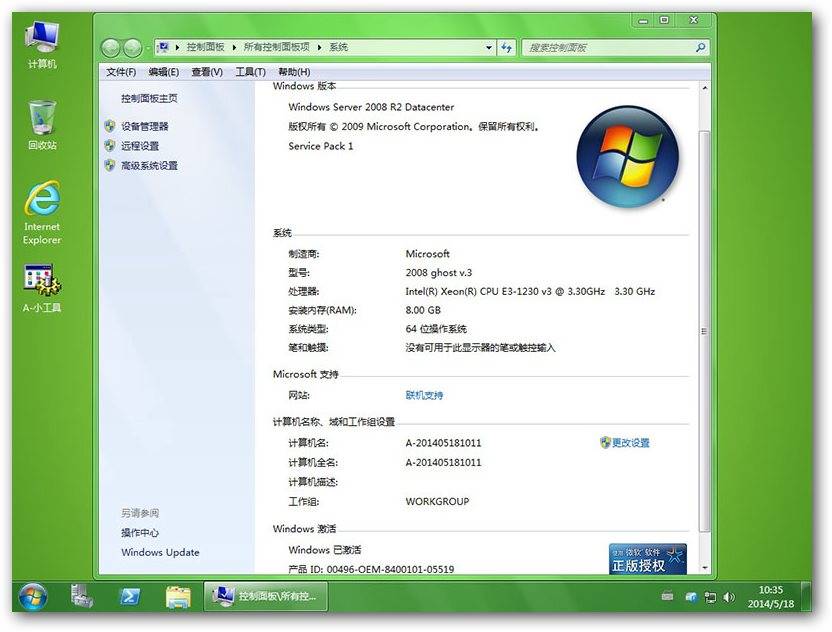Click the Show Desktop strip
The image size is (832, 632).
coord(806,596)
